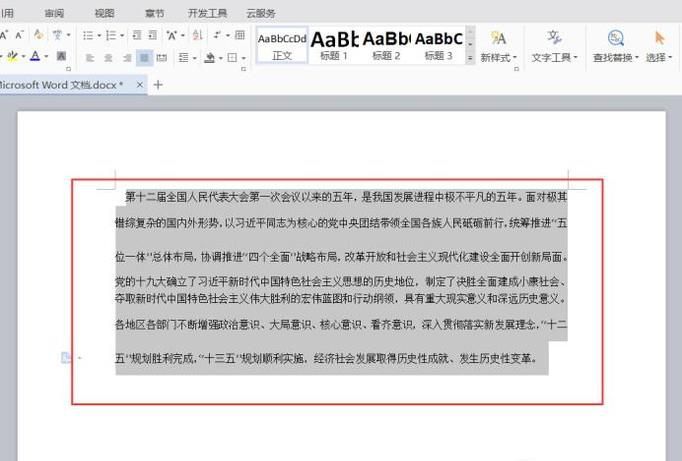Screen dimensions: 682x461
Task: Click the show/hide paragraph marks icon
Action: coord(217,35)
